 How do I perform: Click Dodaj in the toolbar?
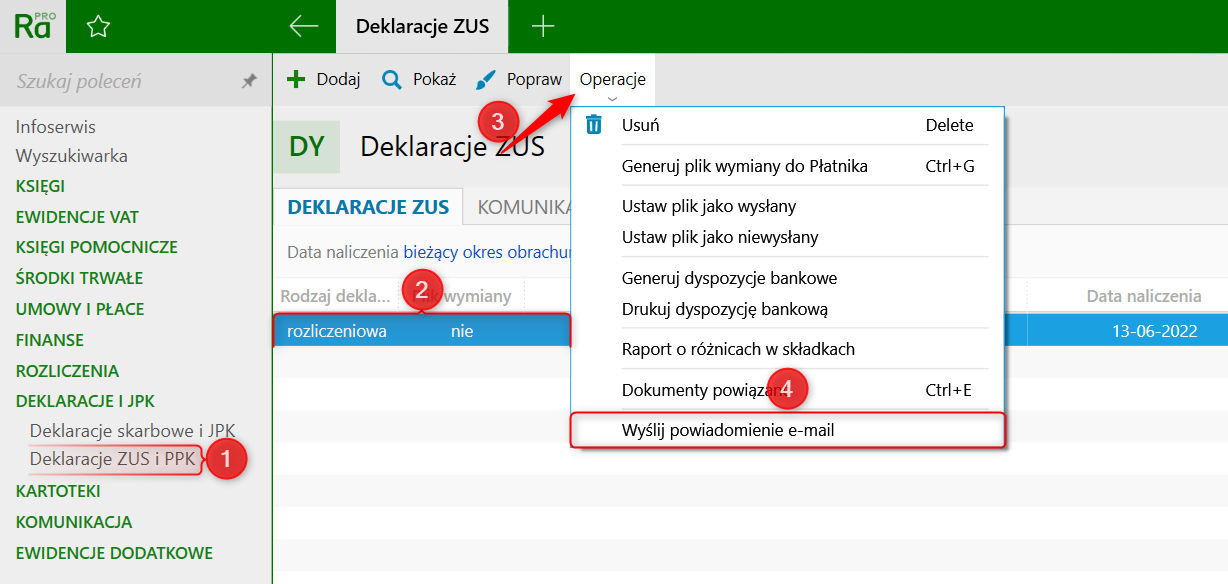click(x=324, y=79)
